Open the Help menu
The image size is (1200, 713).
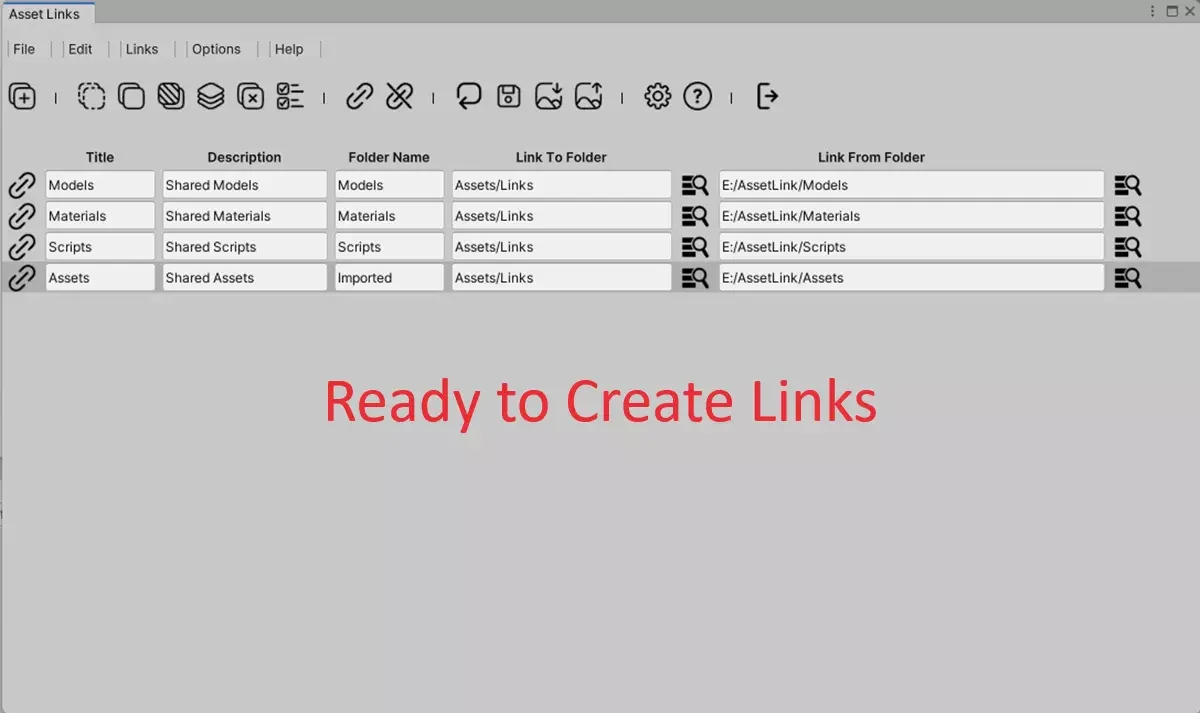point(289,49)
